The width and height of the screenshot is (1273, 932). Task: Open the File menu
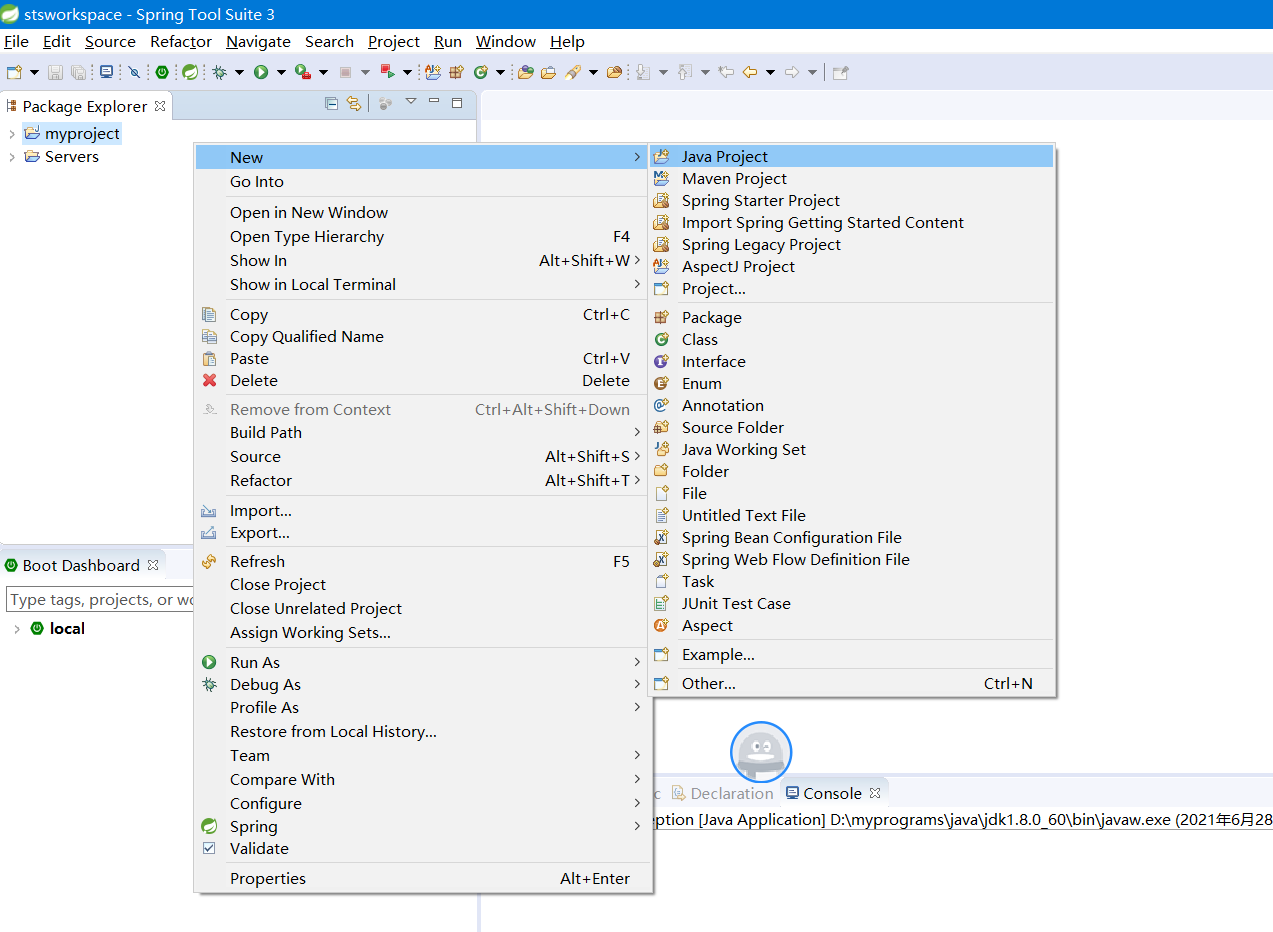coord(16,41)
